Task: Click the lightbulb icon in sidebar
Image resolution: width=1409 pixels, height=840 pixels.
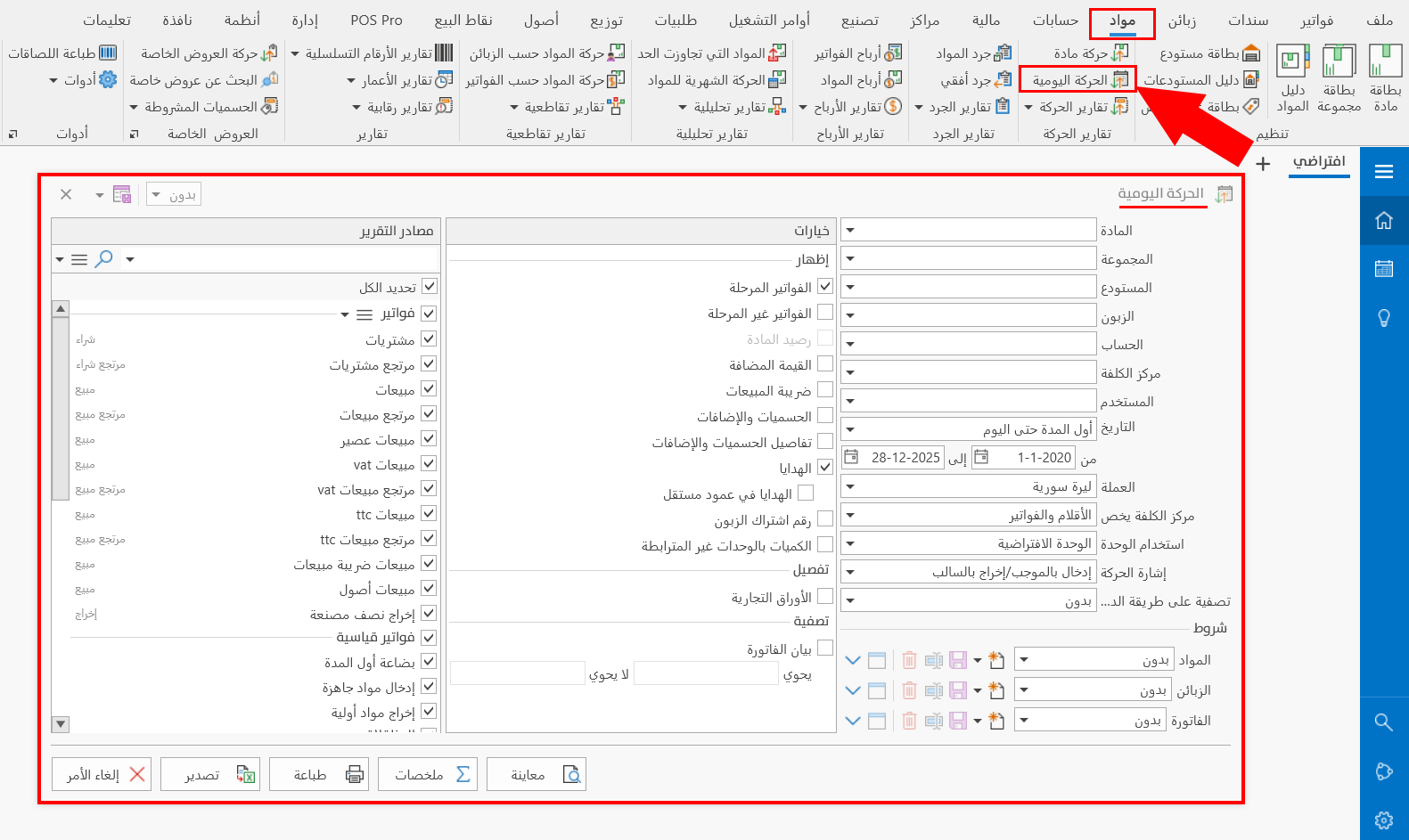Action: coord(1384,318)
